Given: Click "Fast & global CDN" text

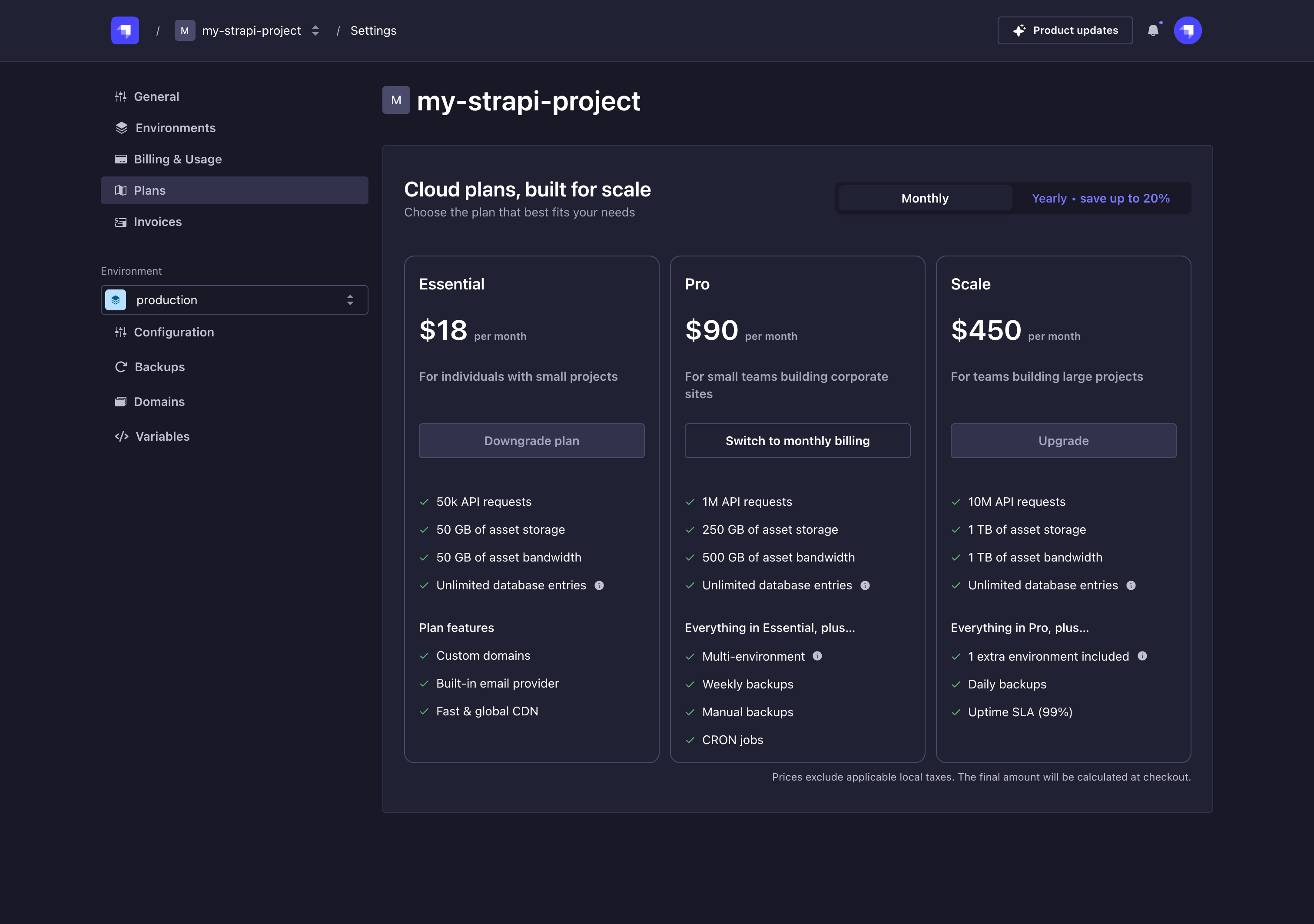Looking at the screenshot, I should coord(487,711).
